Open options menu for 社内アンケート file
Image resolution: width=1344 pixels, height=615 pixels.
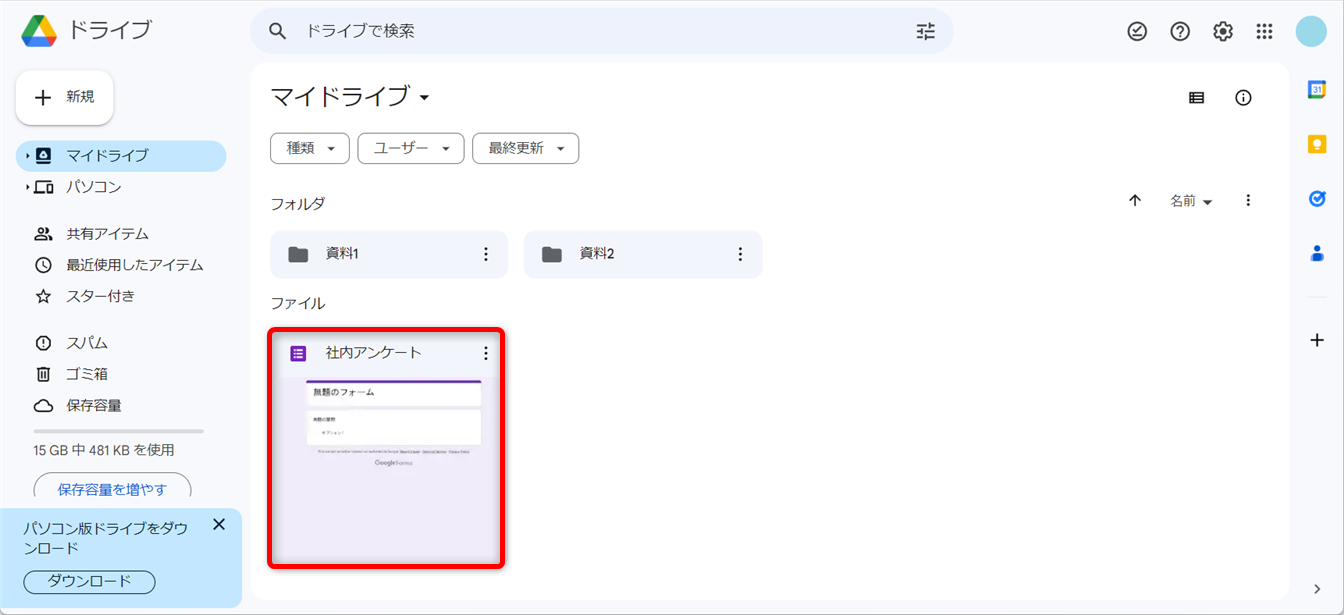point(486,353)
